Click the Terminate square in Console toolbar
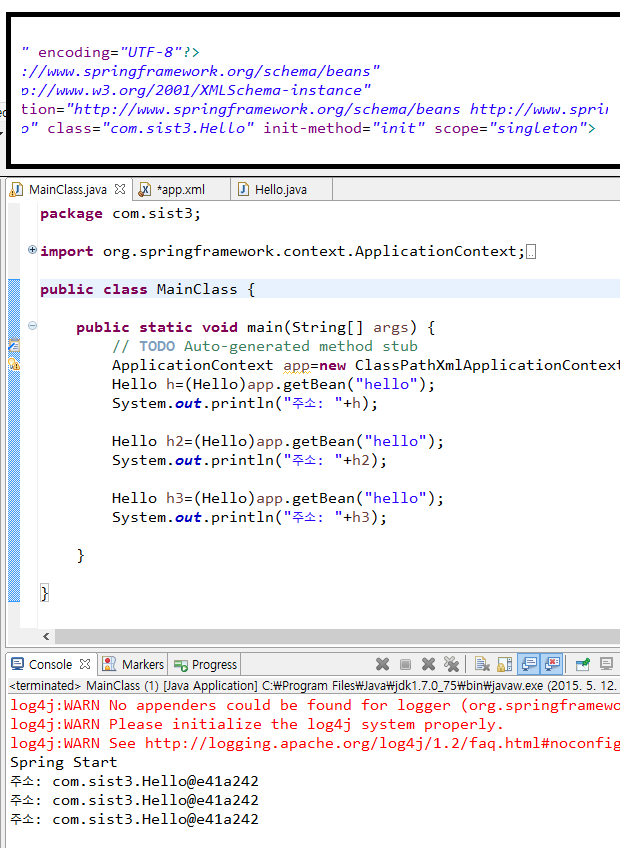 [405, 664]
